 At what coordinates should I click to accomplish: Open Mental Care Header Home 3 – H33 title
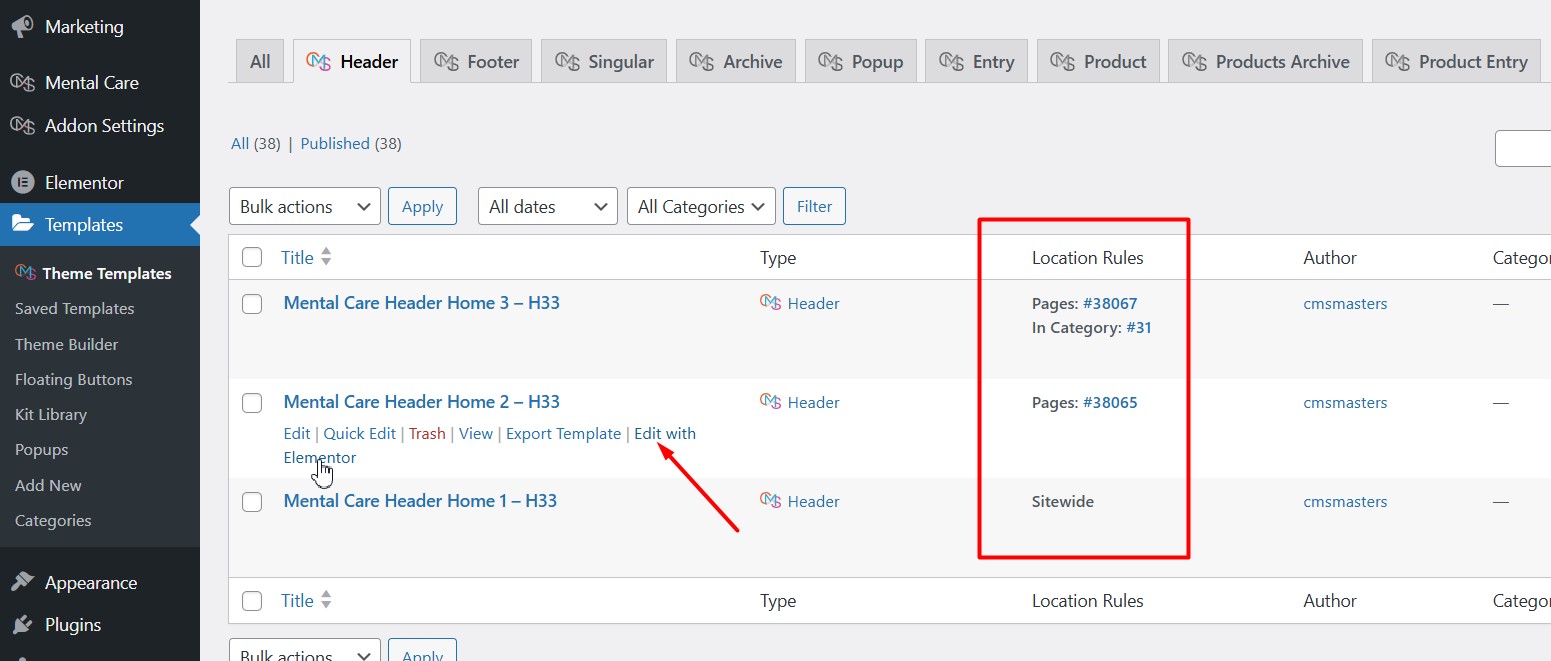422,303
